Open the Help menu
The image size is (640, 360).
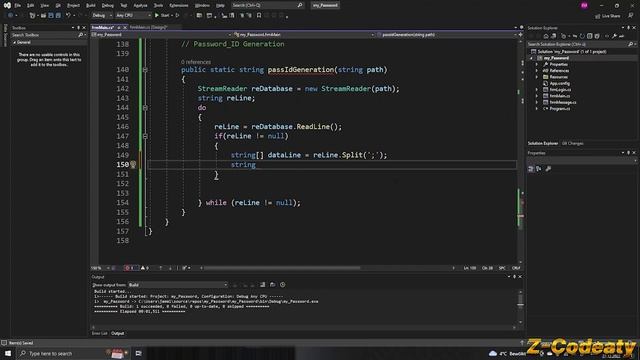click(x=220, y=5)
